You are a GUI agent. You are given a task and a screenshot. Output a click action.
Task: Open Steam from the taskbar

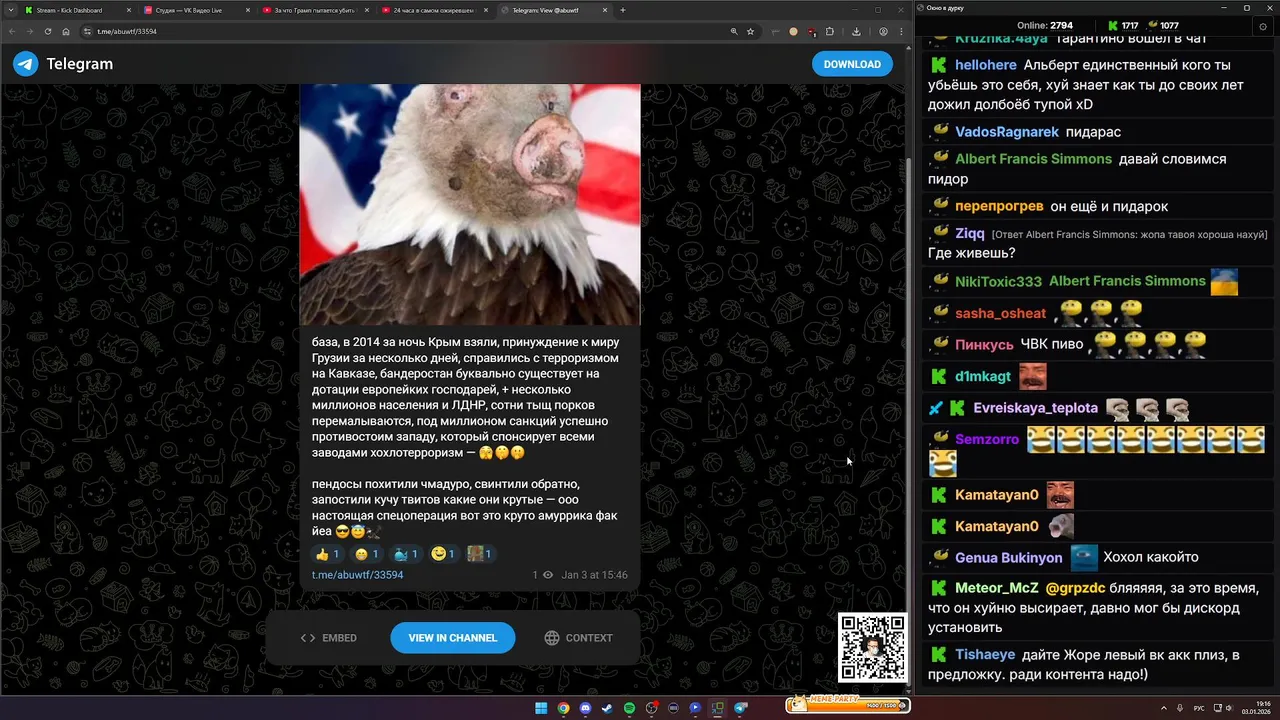tap(607, 708)
